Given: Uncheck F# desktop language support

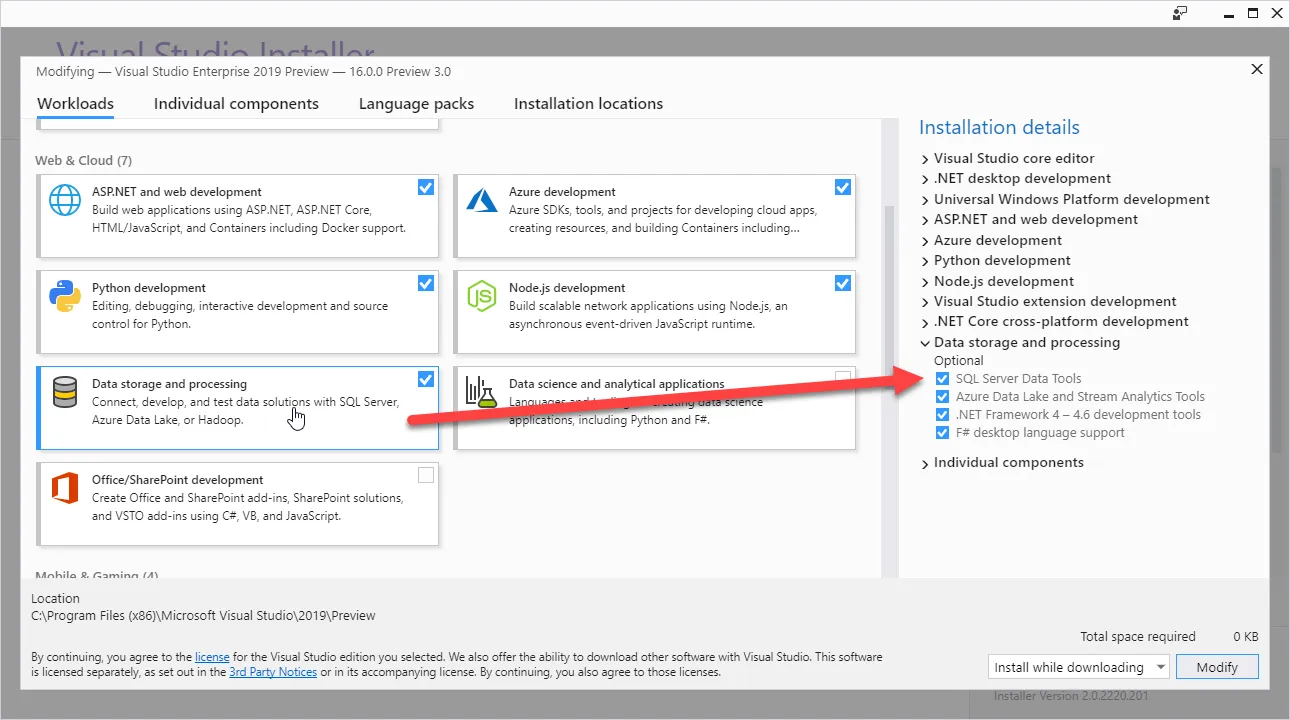Looking at the screenshot, I should coord(942,433).
